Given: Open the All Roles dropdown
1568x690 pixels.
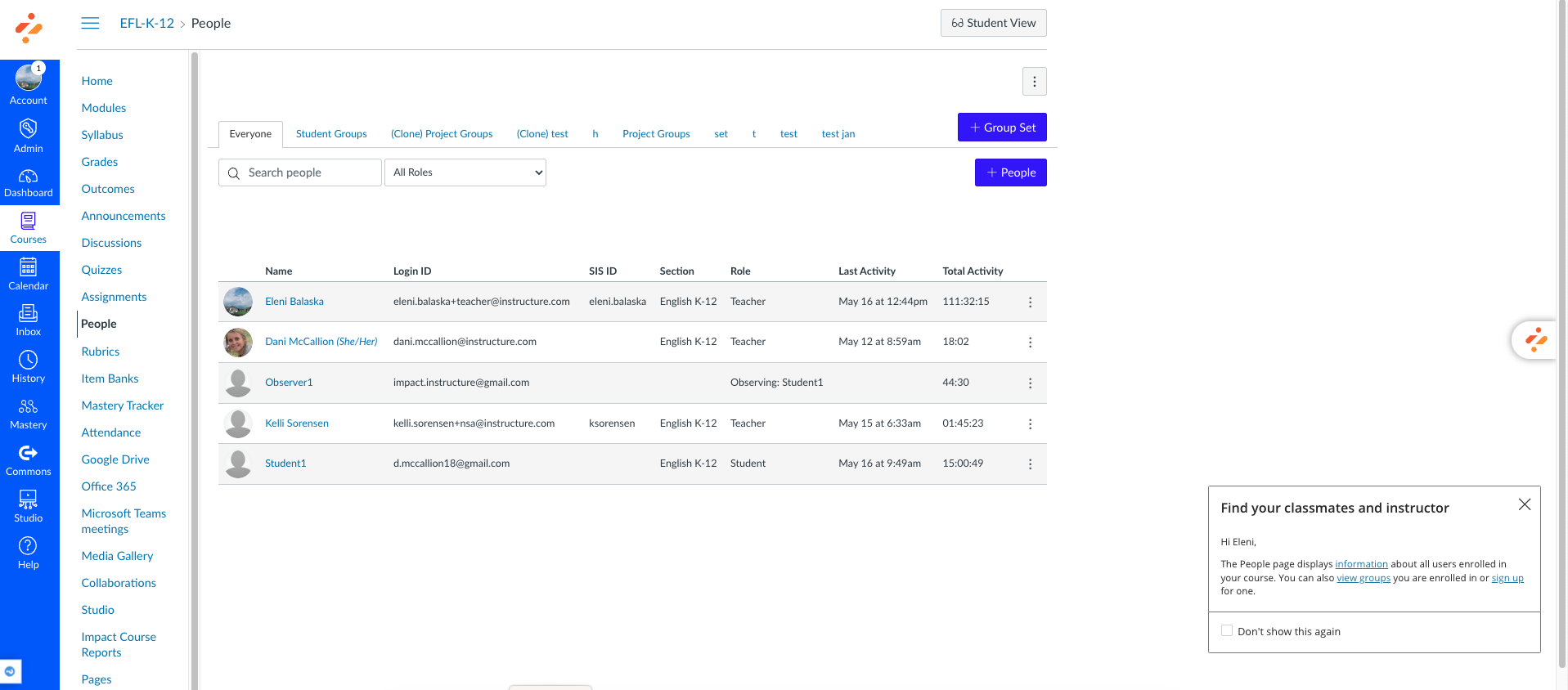Looking at the screenshot, I should coord(465,172).
